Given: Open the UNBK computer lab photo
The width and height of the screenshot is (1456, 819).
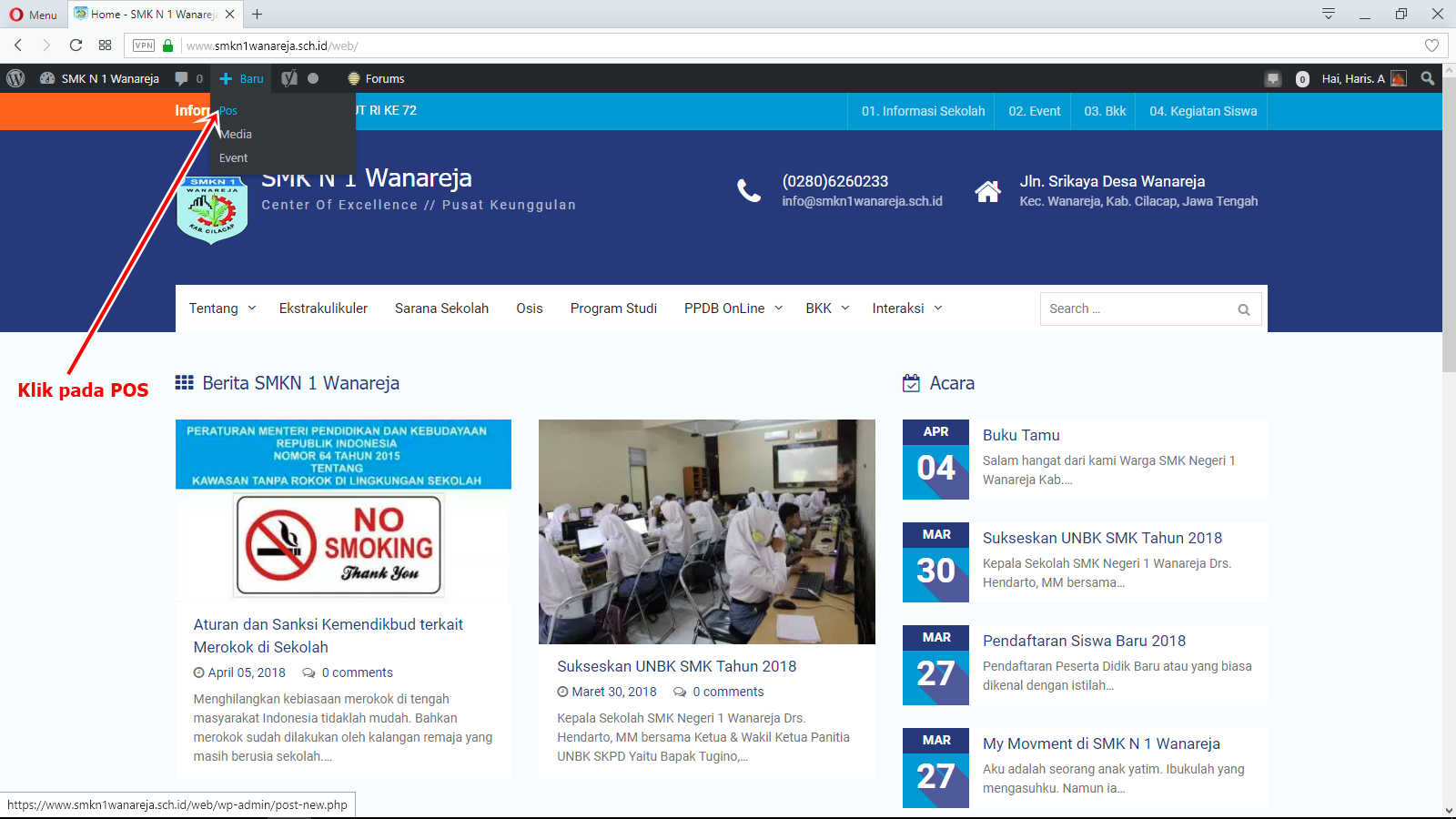Looking at the screenshot, I should (707, 531).
